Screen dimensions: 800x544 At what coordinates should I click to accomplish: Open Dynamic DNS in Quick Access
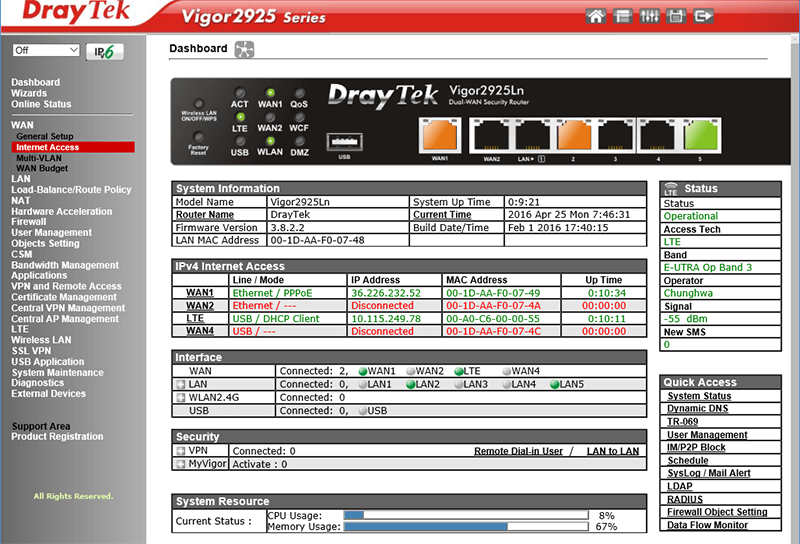pyautogui.click(x=697, y=408)
